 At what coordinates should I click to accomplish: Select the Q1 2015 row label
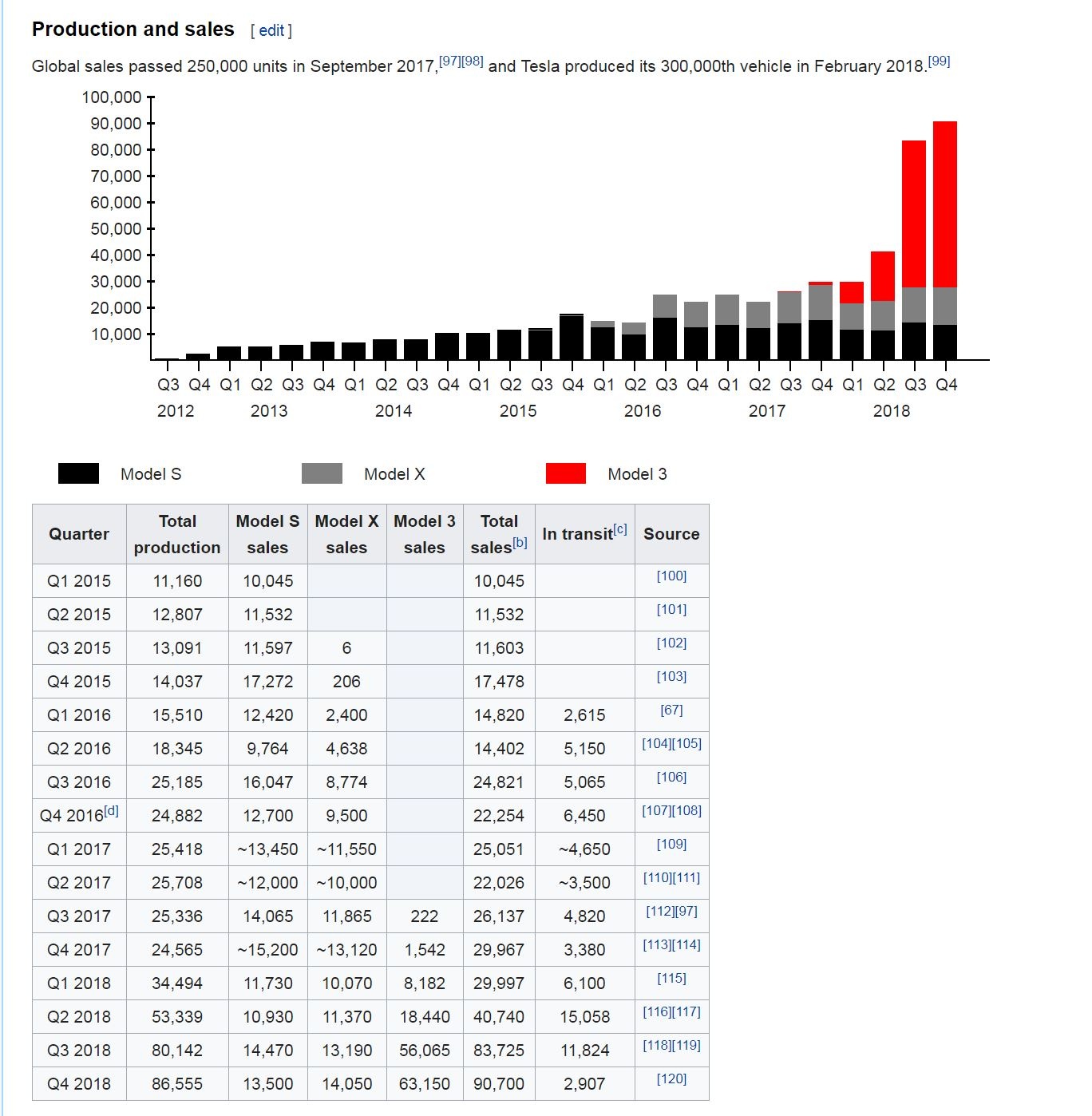coord(79,581)
